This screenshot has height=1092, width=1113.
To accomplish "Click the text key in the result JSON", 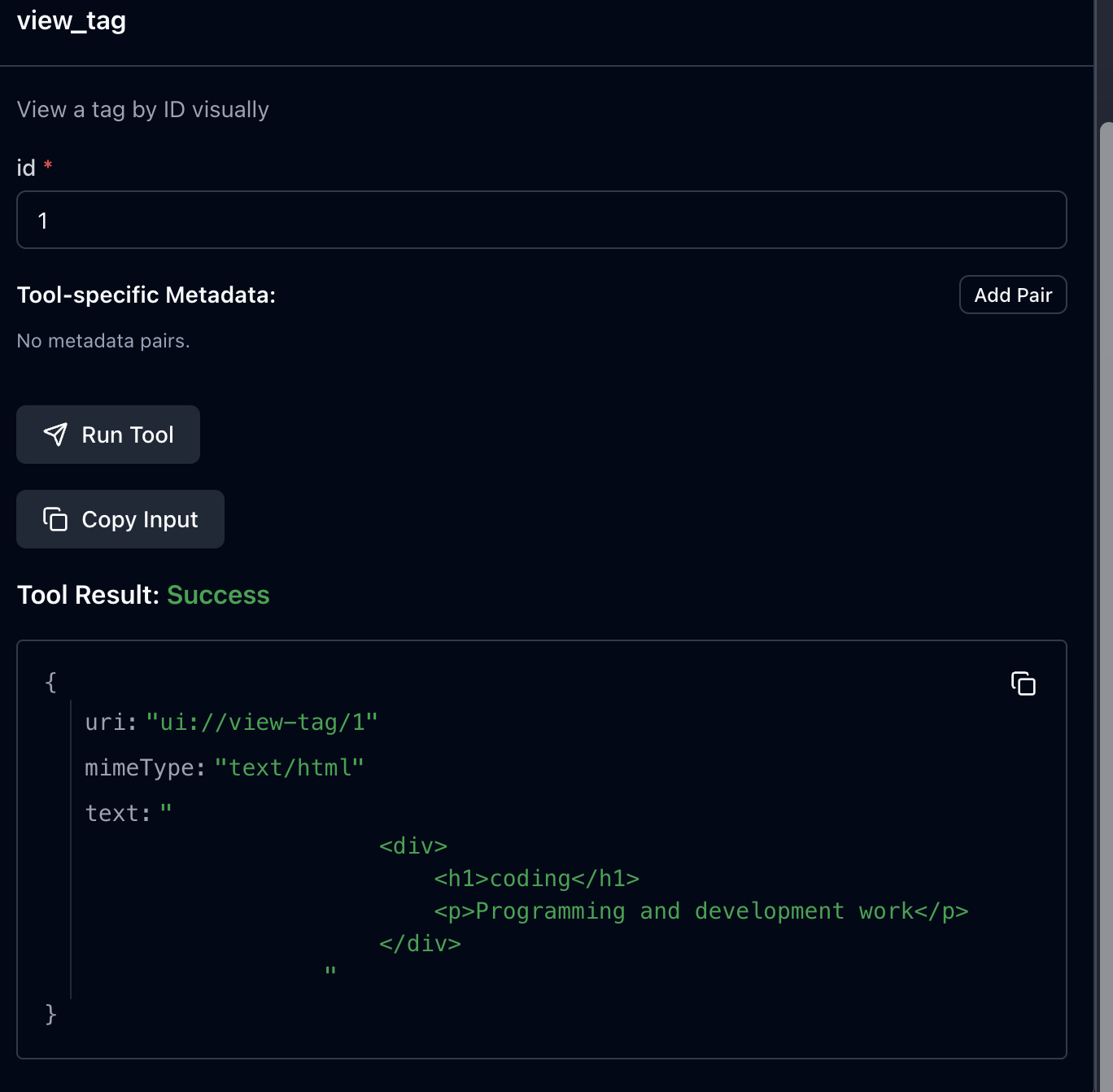I will tap(117, 814).
